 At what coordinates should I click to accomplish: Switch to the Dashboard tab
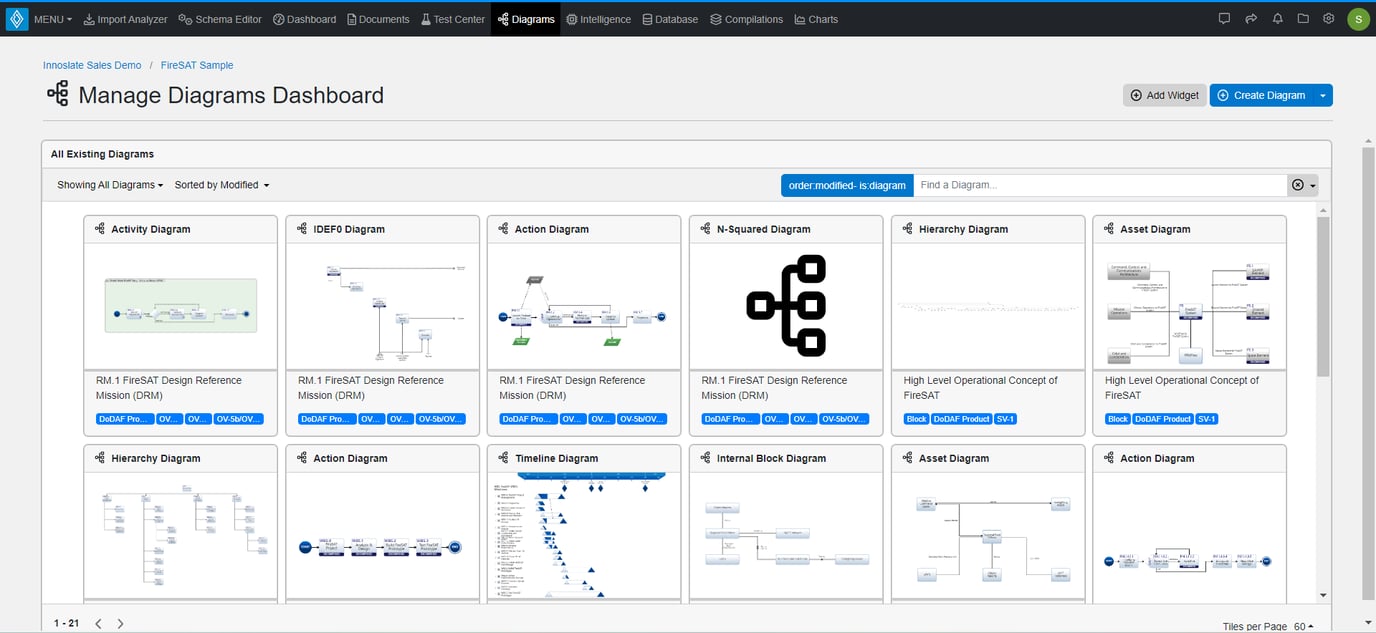[304, 18]
